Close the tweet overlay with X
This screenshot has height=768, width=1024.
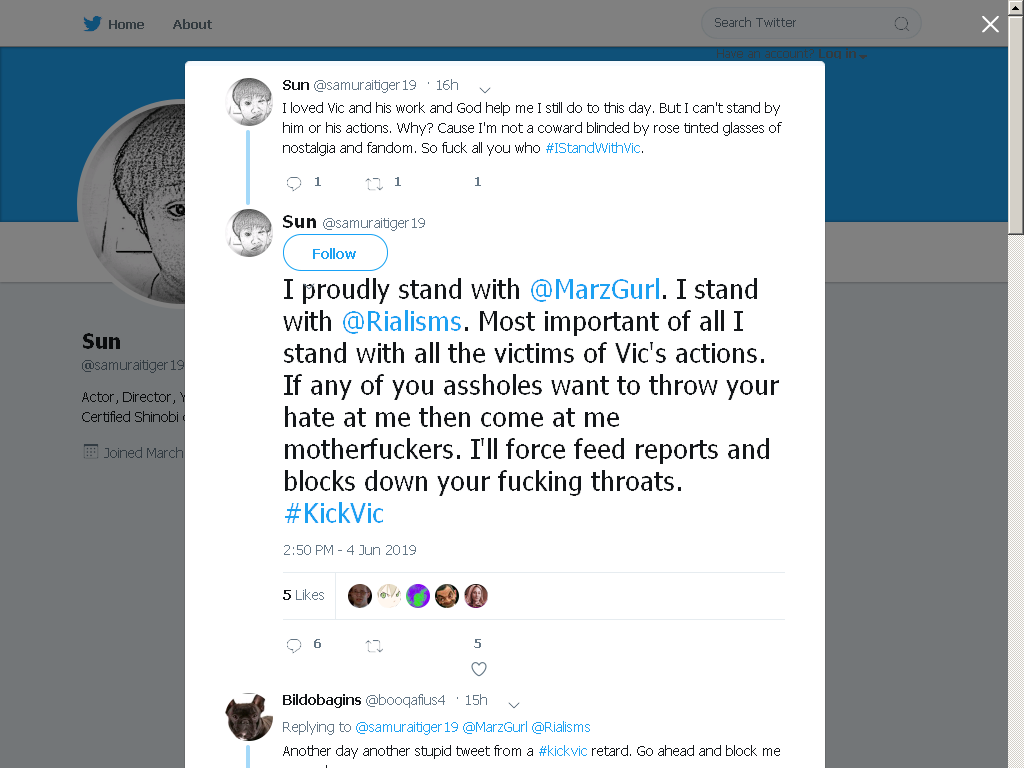pos(990,24)
